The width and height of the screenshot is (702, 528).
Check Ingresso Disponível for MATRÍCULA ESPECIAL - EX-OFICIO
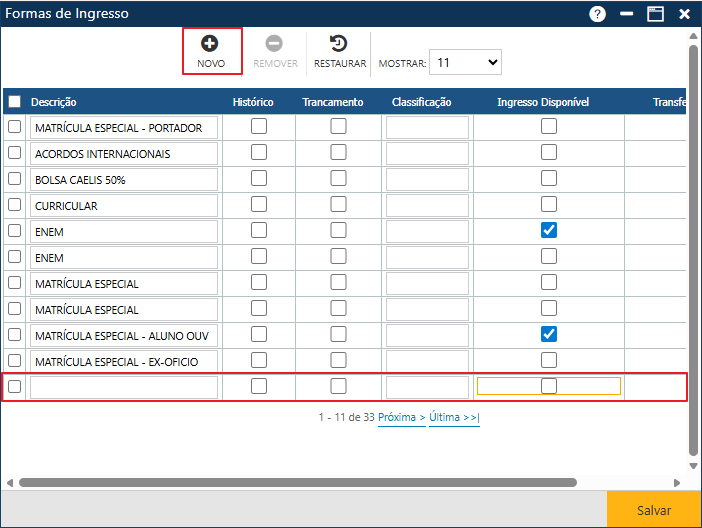coord(549,360)
